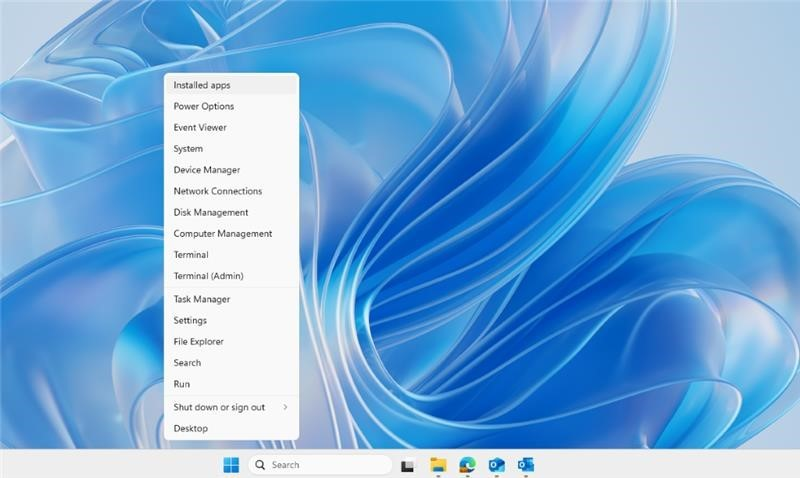Open the new Outlook taskbar icon

coord(496,465)
